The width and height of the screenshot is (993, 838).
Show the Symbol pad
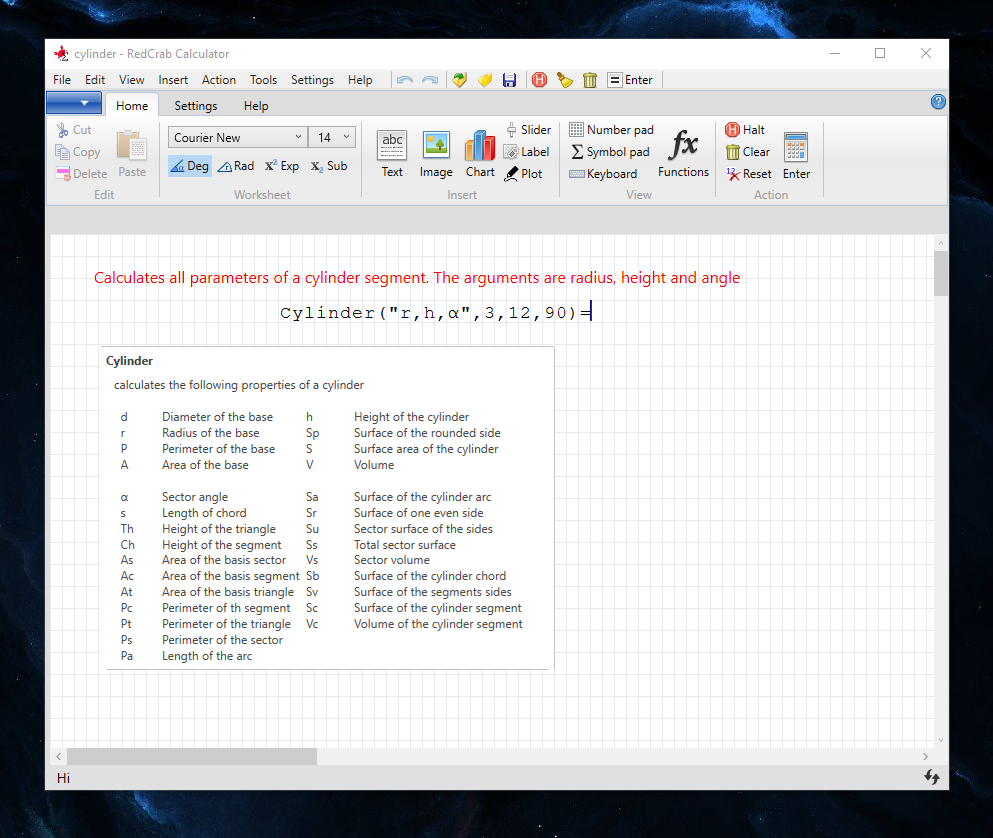610,152
